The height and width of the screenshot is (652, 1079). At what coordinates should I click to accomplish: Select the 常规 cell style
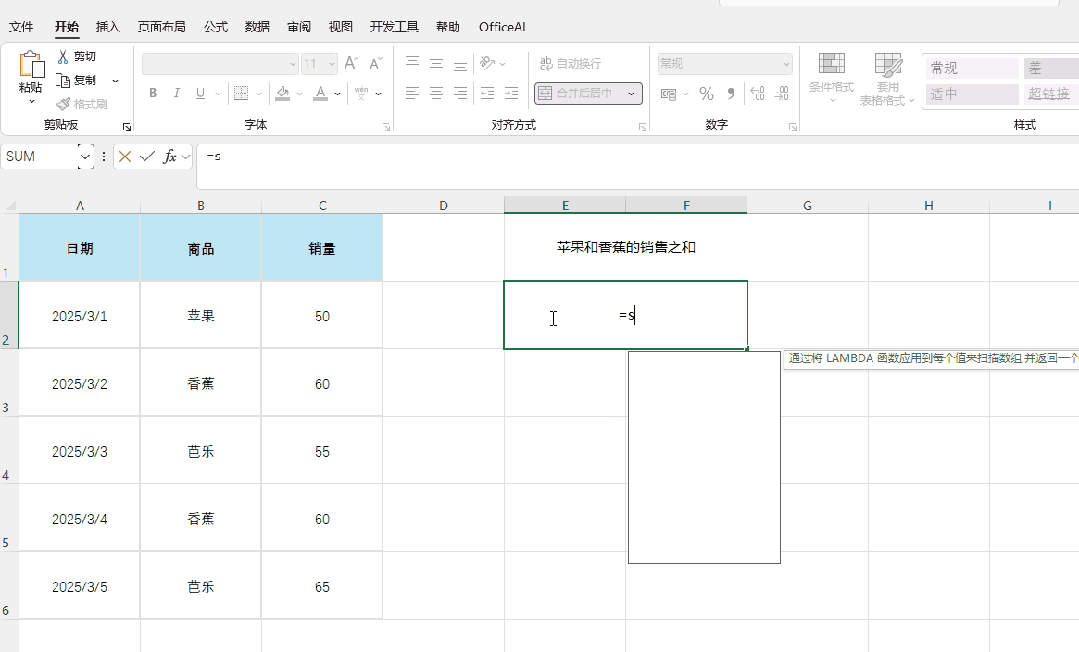coord(972,68)
